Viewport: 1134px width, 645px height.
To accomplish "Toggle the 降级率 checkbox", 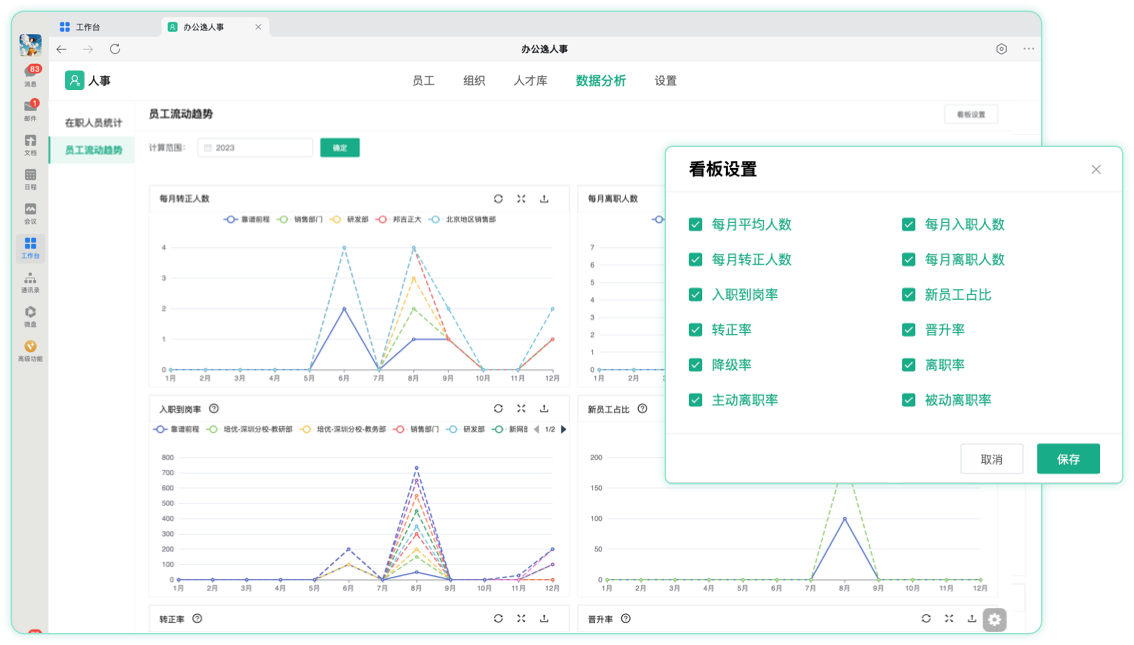I will click(696, 365).
